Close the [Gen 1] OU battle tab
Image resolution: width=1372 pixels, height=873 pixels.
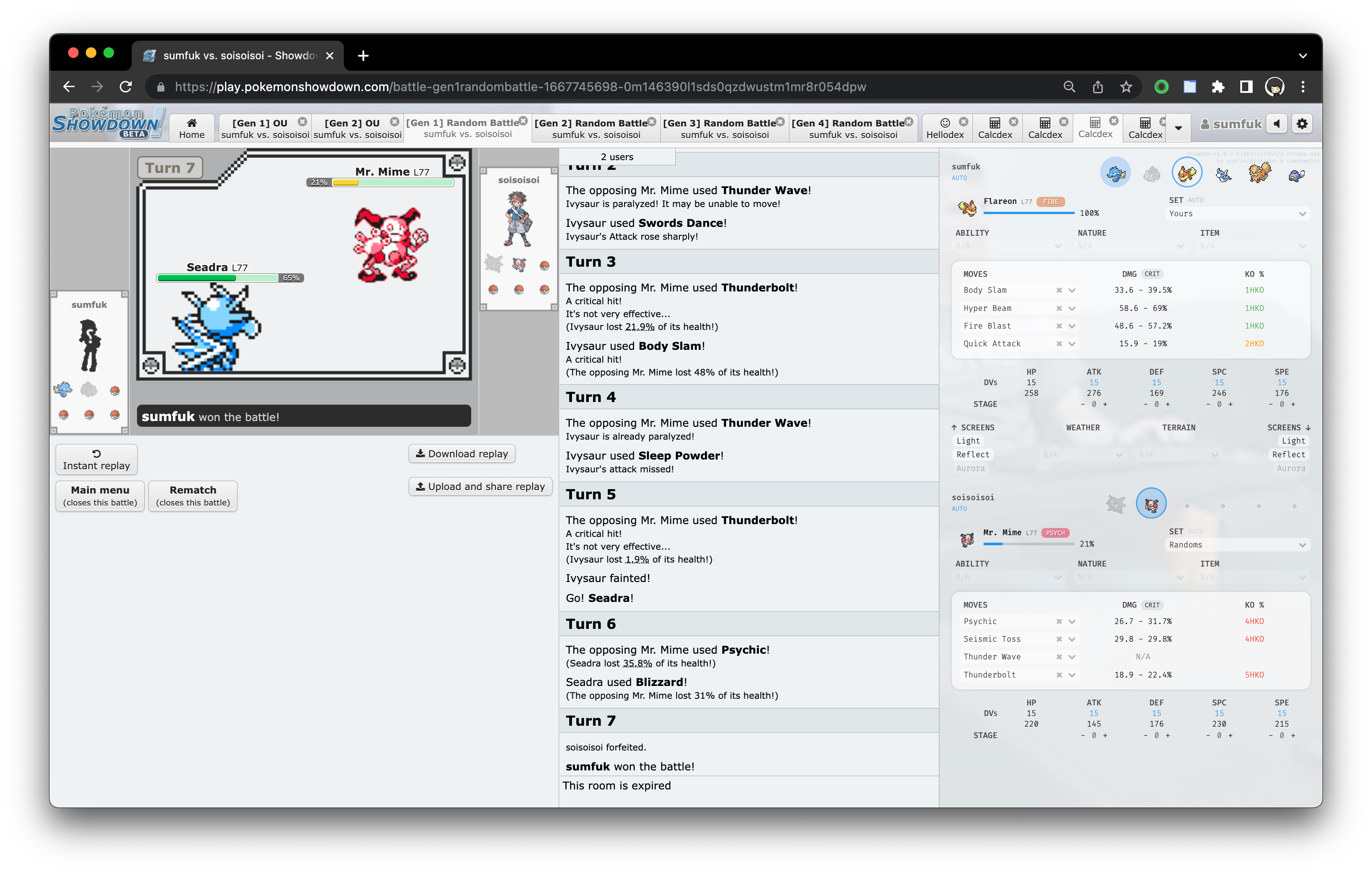tap(302, 122)
